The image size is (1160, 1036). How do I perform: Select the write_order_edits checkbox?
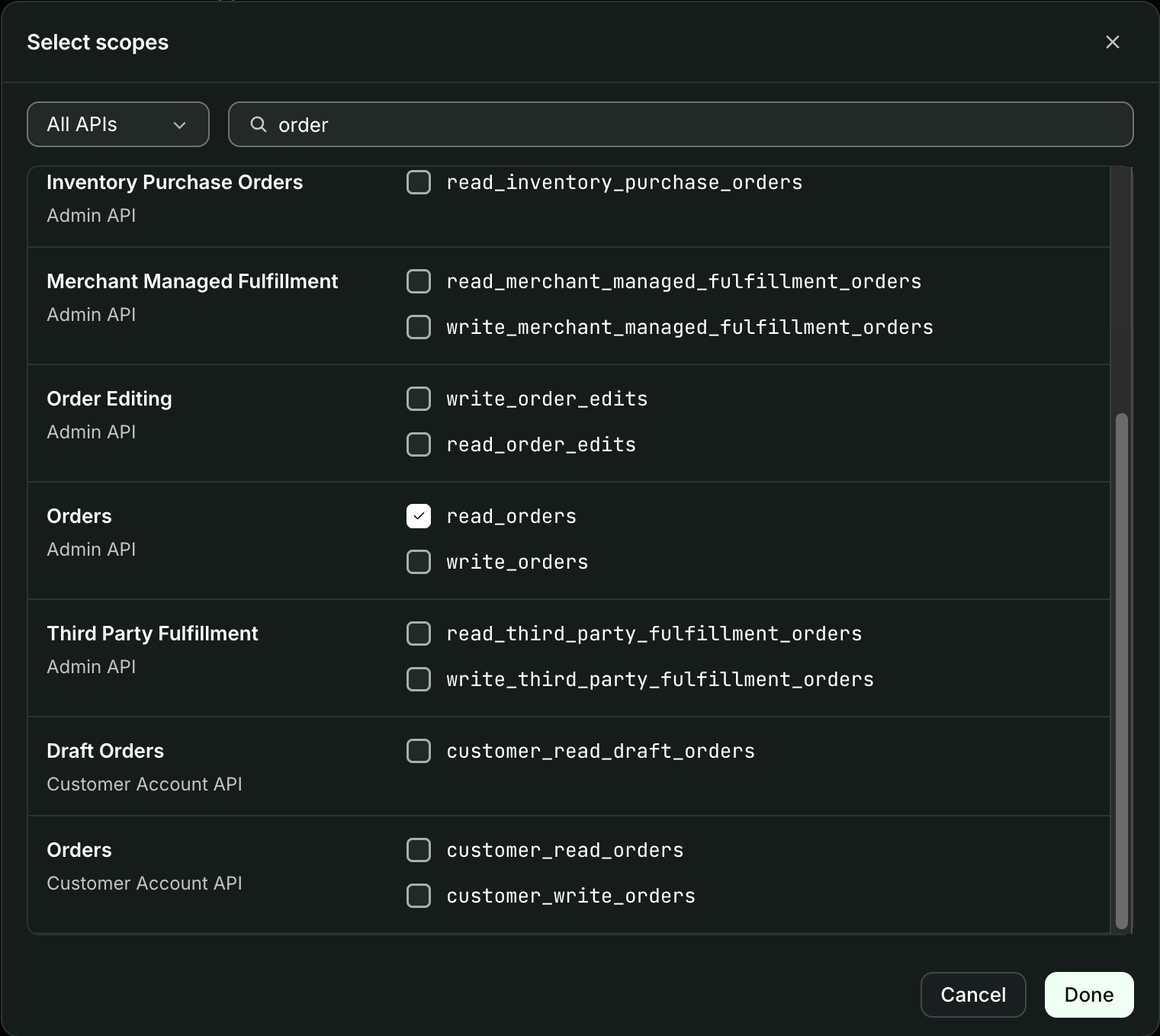(x=419, y=399)
